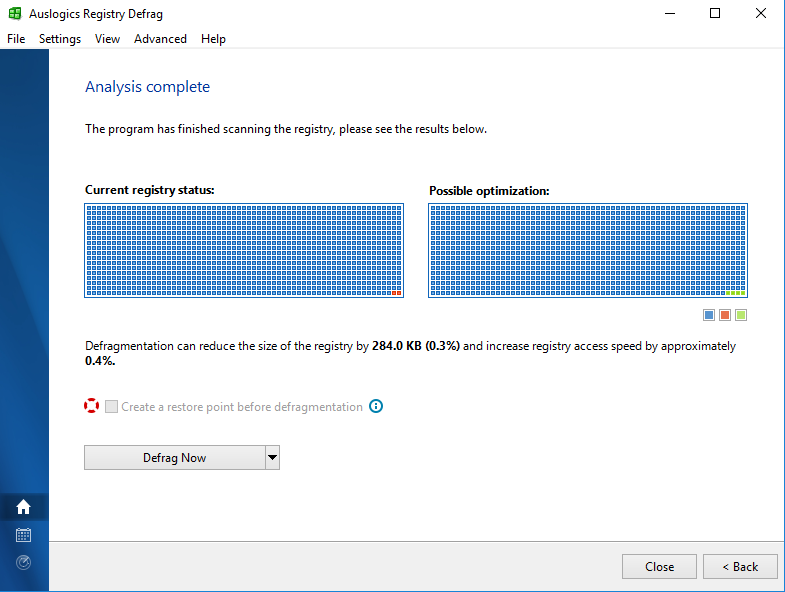Open the View menu

(107, 39)
